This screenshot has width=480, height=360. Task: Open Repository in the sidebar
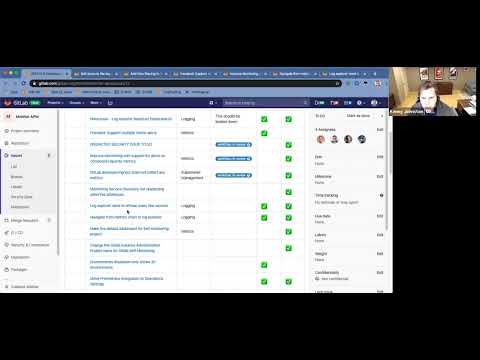coord(17,143)
